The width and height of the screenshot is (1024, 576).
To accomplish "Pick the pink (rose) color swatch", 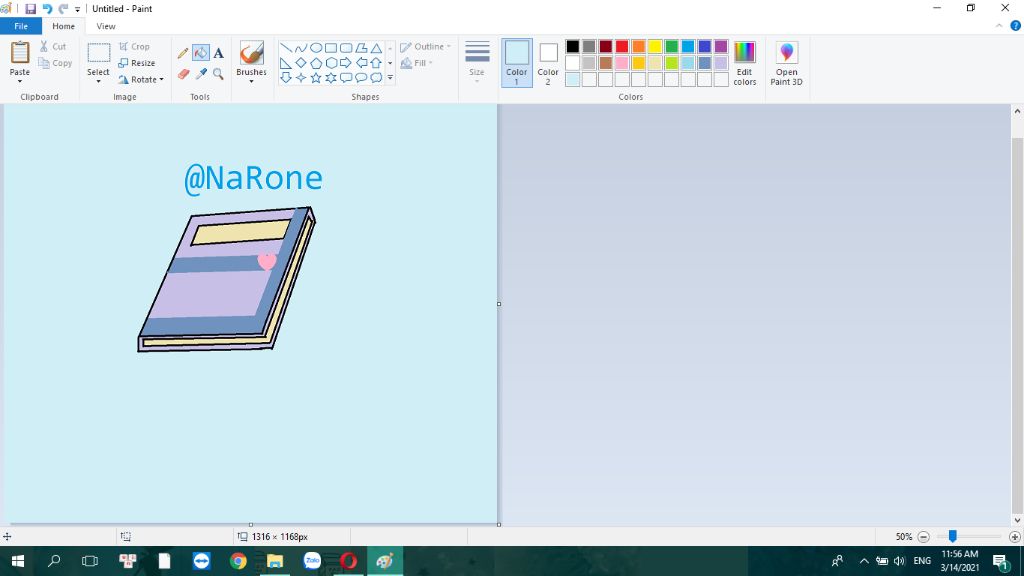I will pos(622,63).
